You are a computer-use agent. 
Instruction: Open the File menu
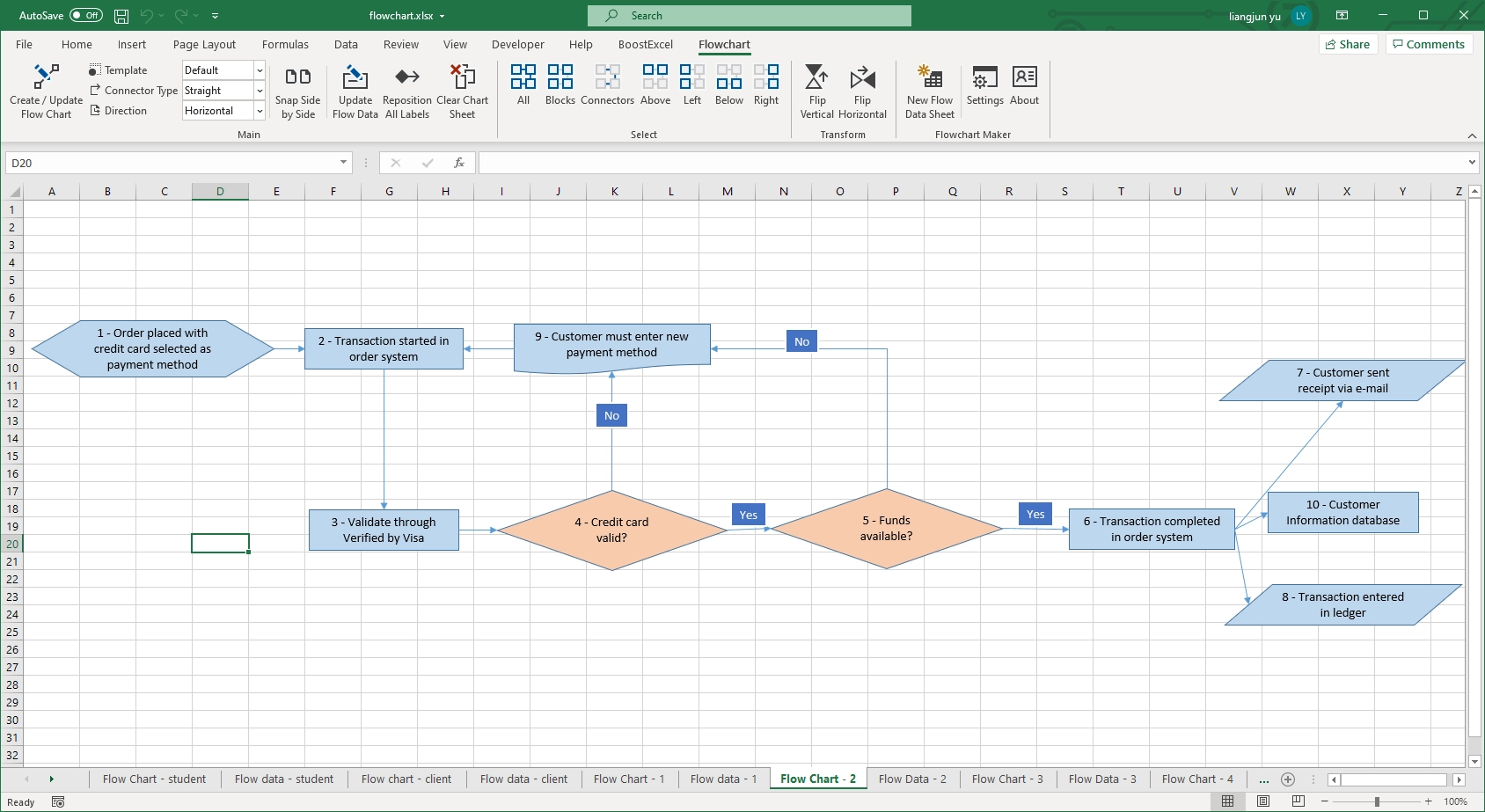coord(24,44)
